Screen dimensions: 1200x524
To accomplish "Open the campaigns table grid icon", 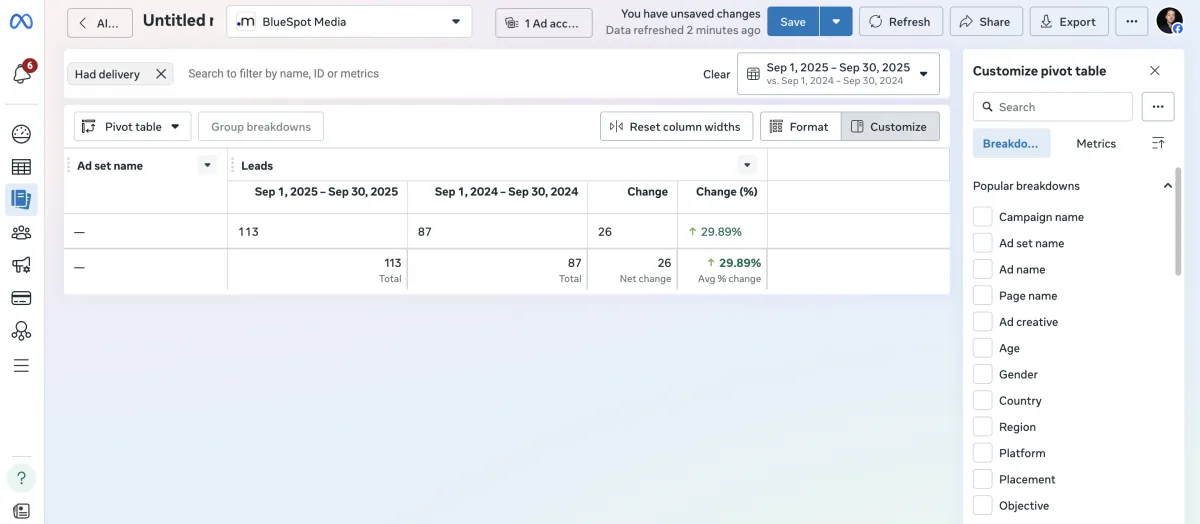I will (x=21, y=167).
